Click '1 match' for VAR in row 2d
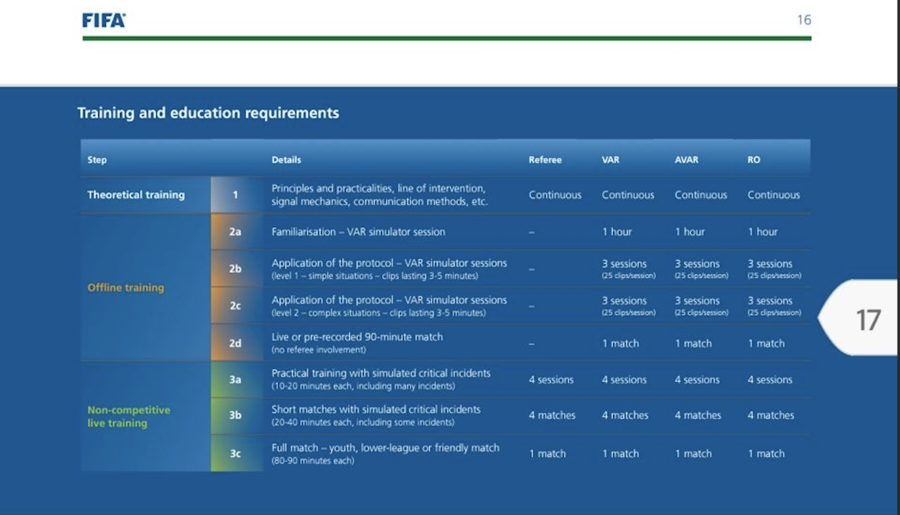The width and height of the screenshot is (900, 515). [620, 343]
